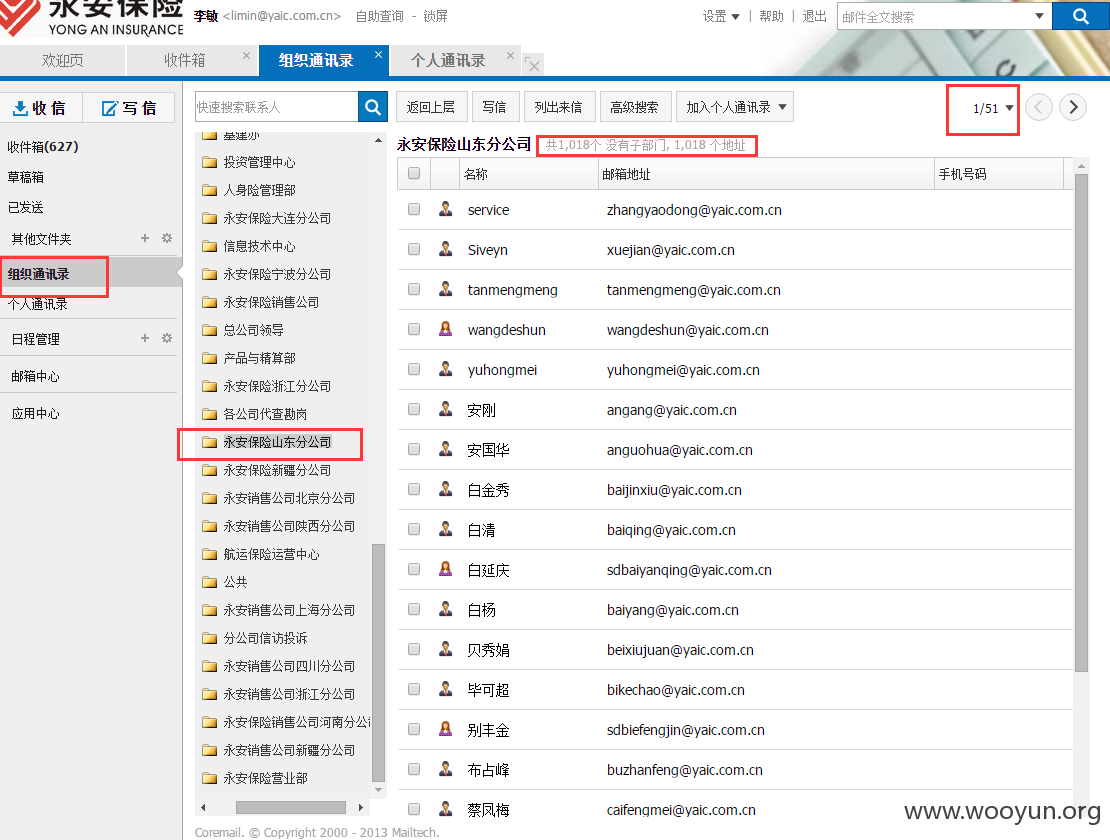This screenshot has width=1110, height=840.
Task: Switch to the 欢迎页 tab
Action: point(62,60)
